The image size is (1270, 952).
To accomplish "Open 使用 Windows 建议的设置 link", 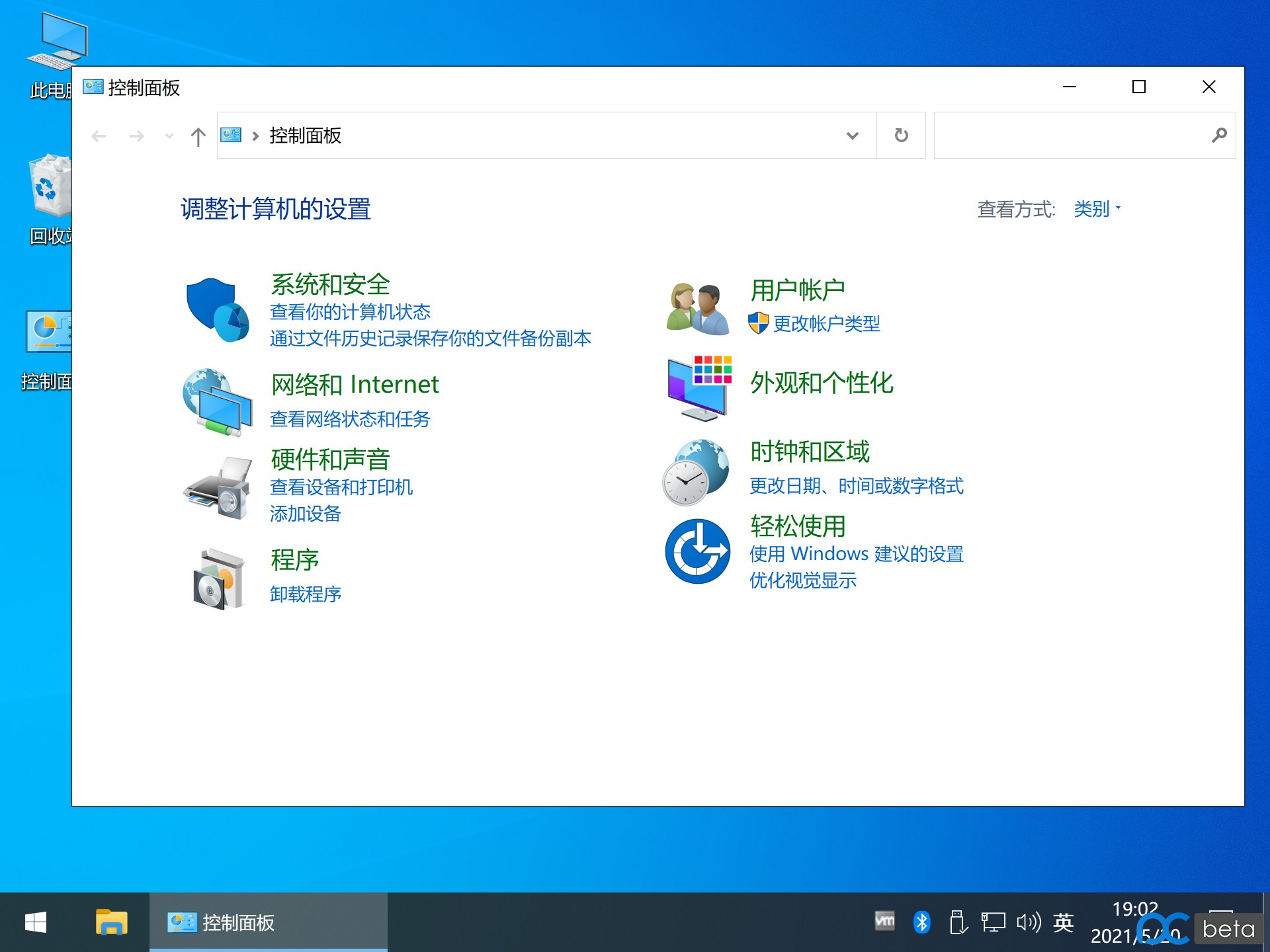I will (857, 554).
